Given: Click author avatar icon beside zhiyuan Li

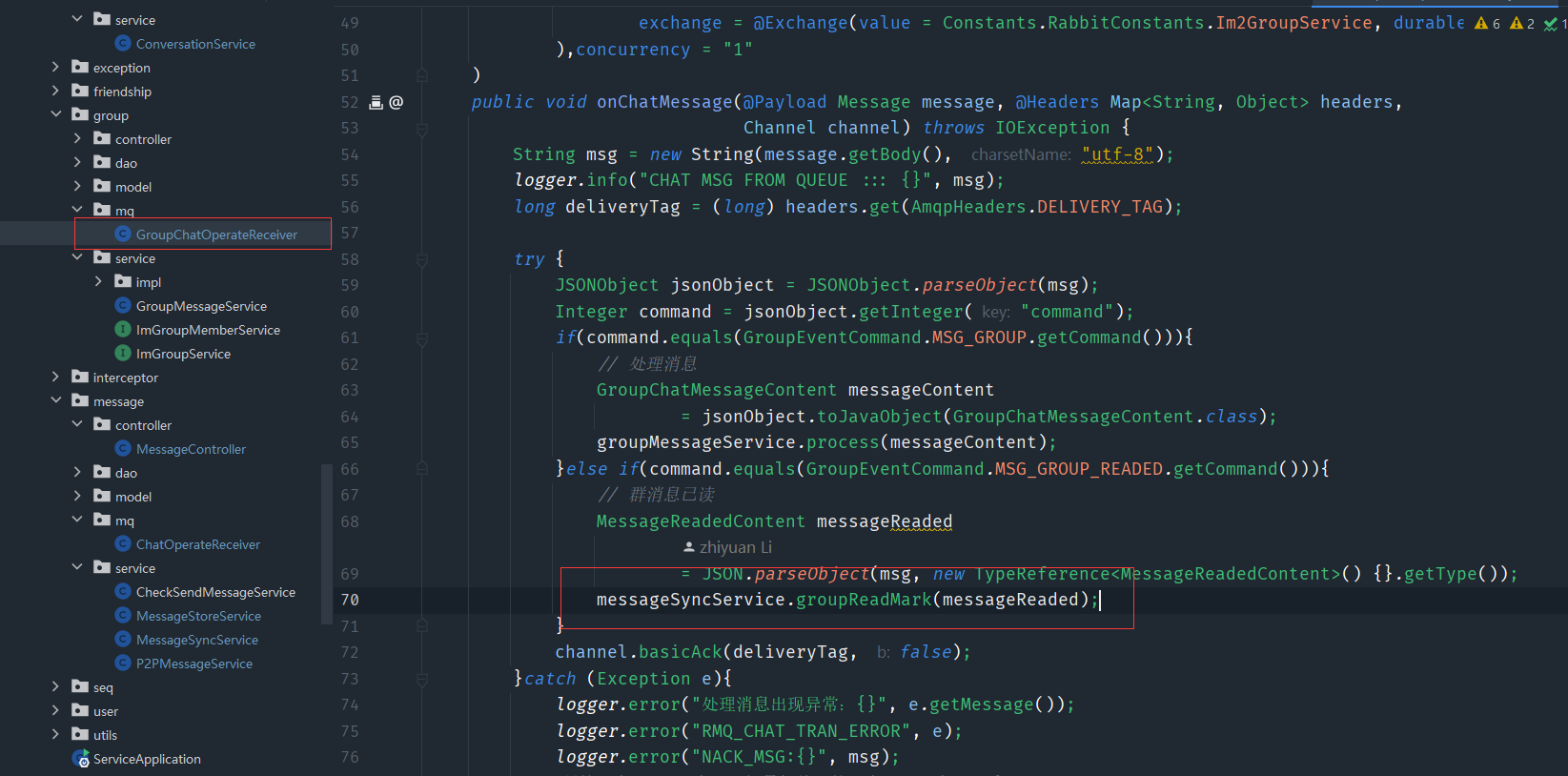Looking at the screenshot, I should coord(689,547).
